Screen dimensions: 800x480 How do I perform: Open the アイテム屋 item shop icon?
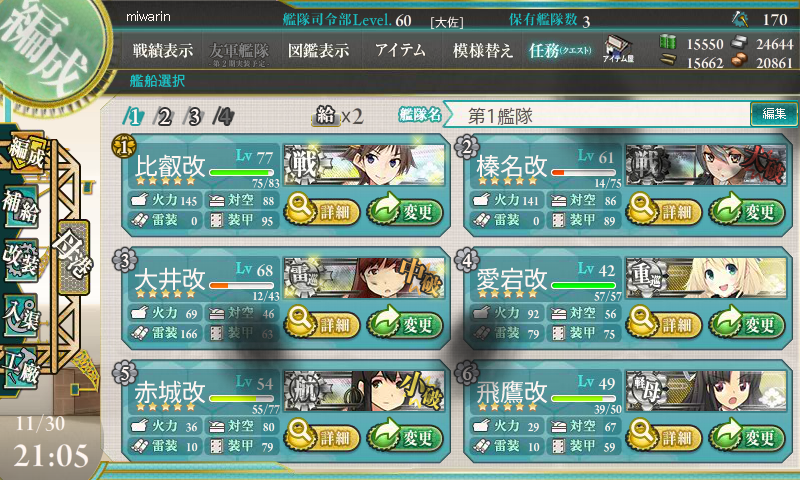tap(618, 49)
